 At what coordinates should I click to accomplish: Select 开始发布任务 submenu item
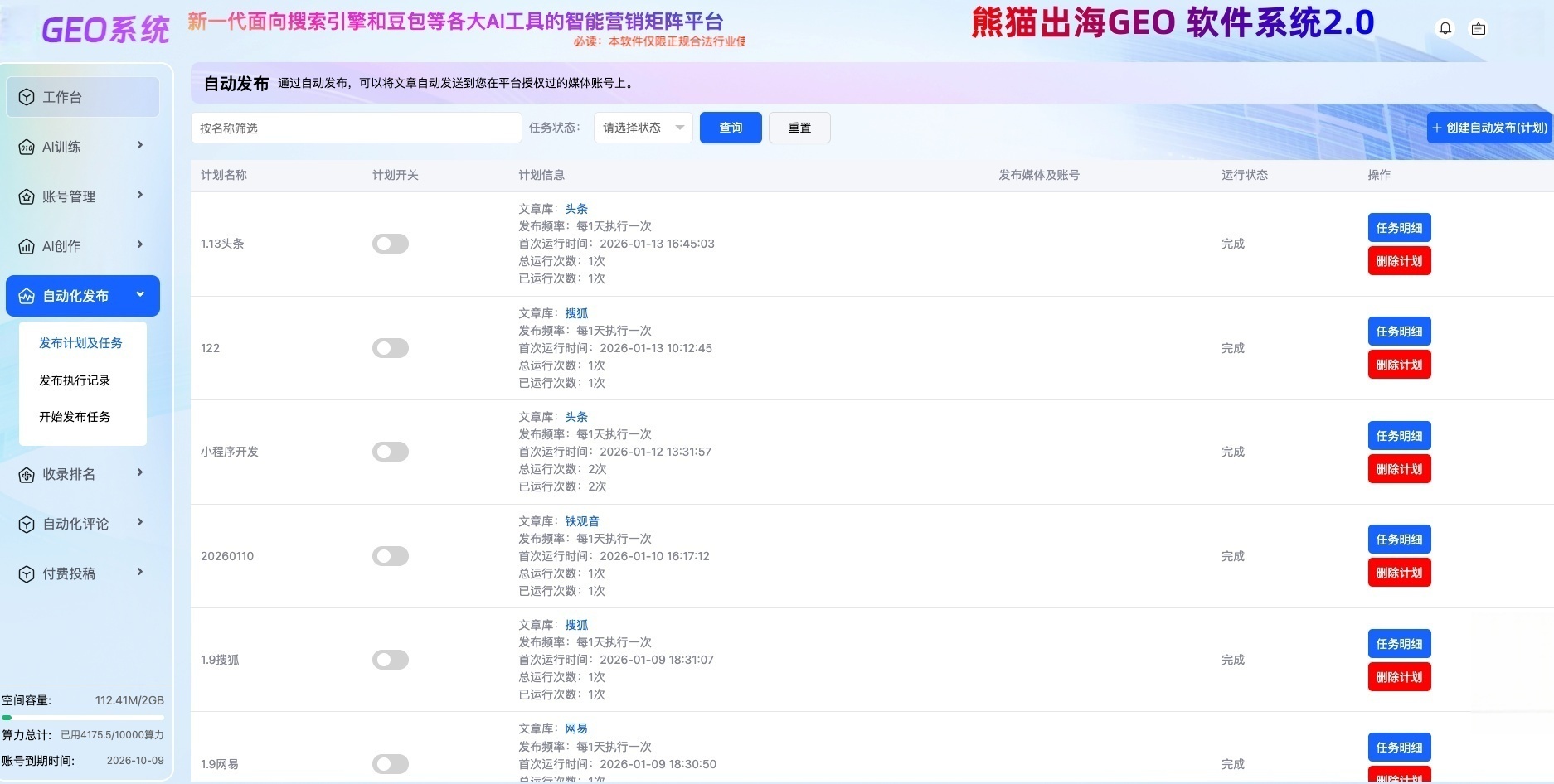75,417
